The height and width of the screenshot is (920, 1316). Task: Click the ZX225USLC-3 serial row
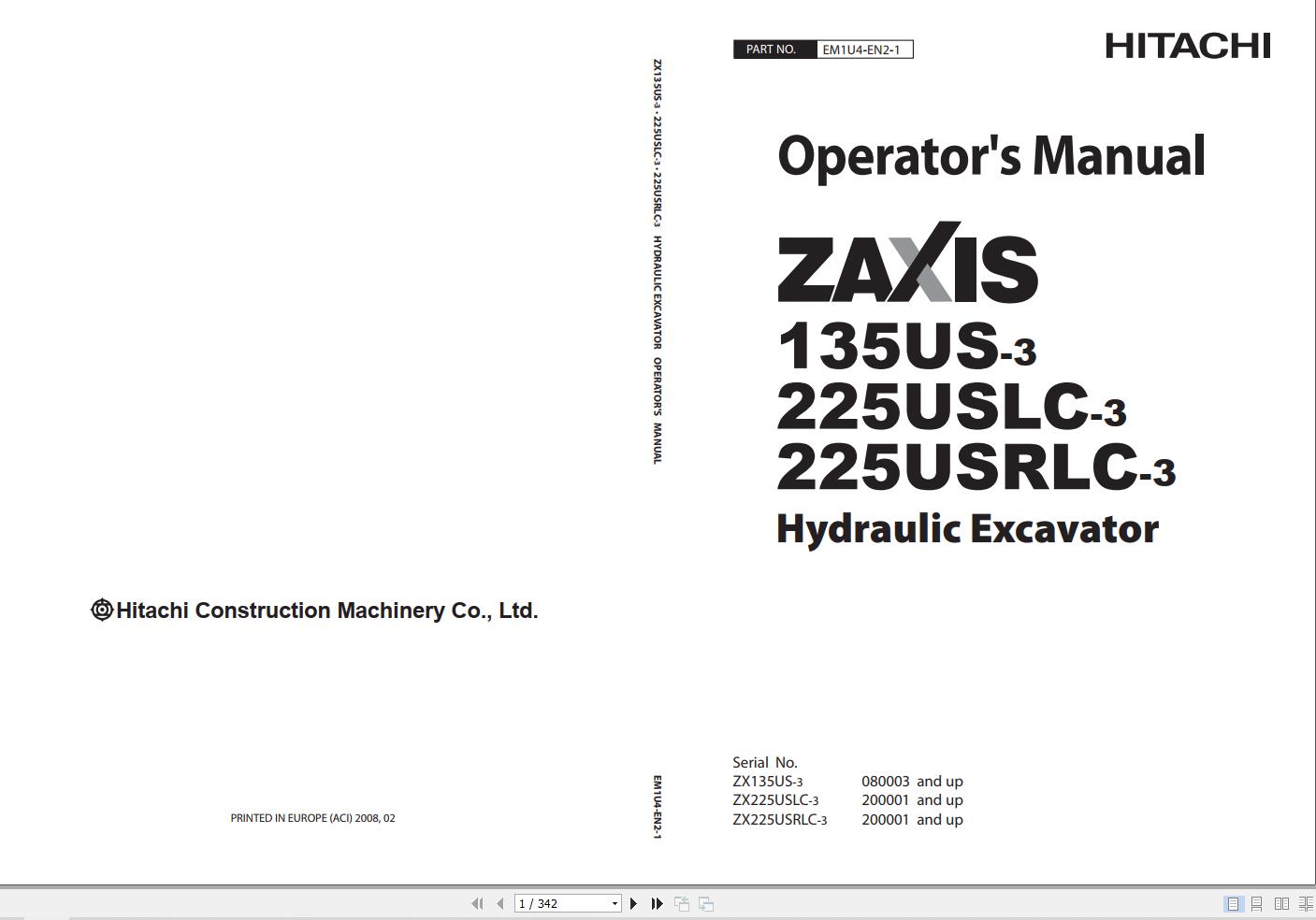tap(847, 800)
